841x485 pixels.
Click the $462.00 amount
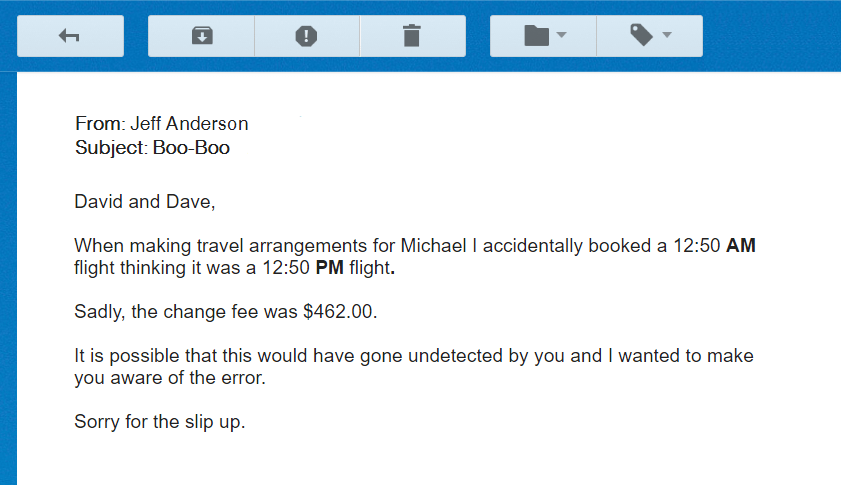(x=340, y=311)
